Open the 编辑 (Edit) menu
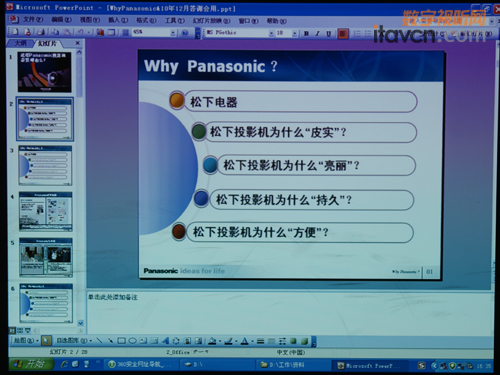 61,20
